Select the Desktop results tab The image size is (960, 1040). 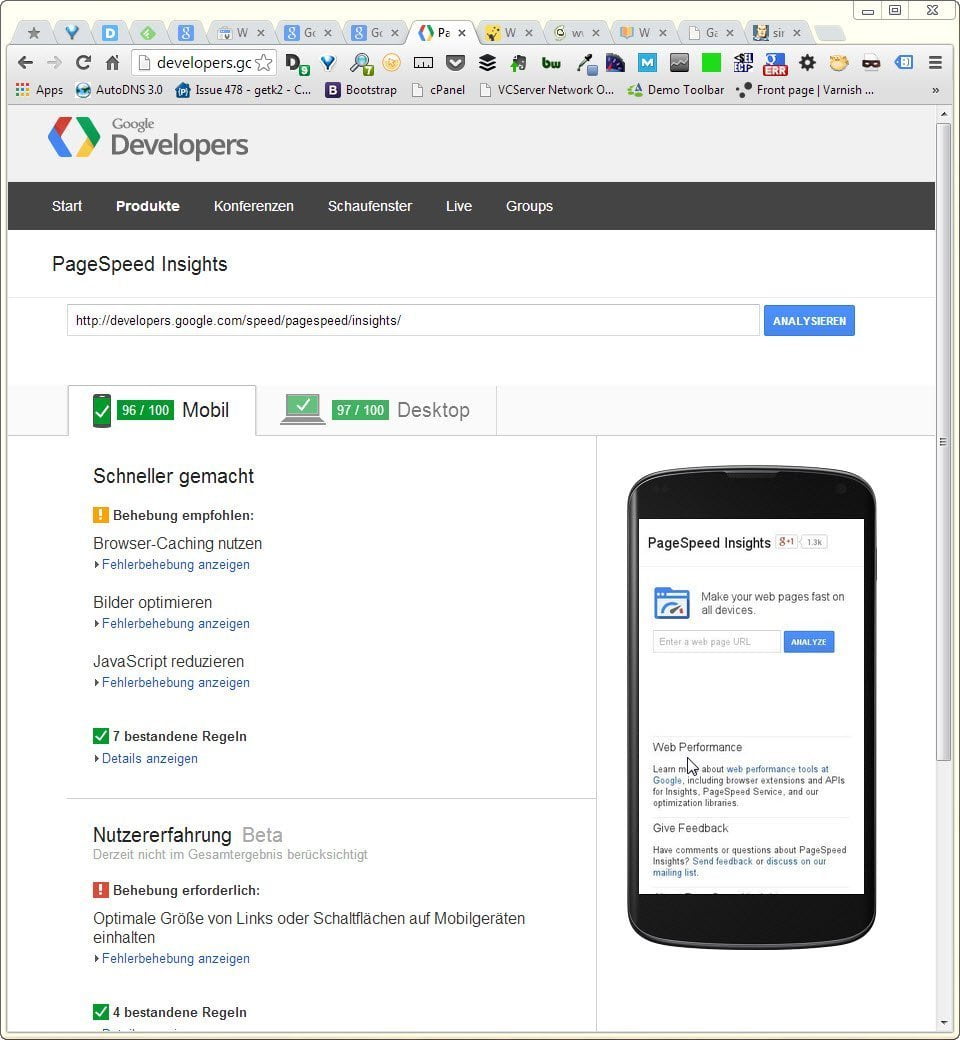pos(376,410)
